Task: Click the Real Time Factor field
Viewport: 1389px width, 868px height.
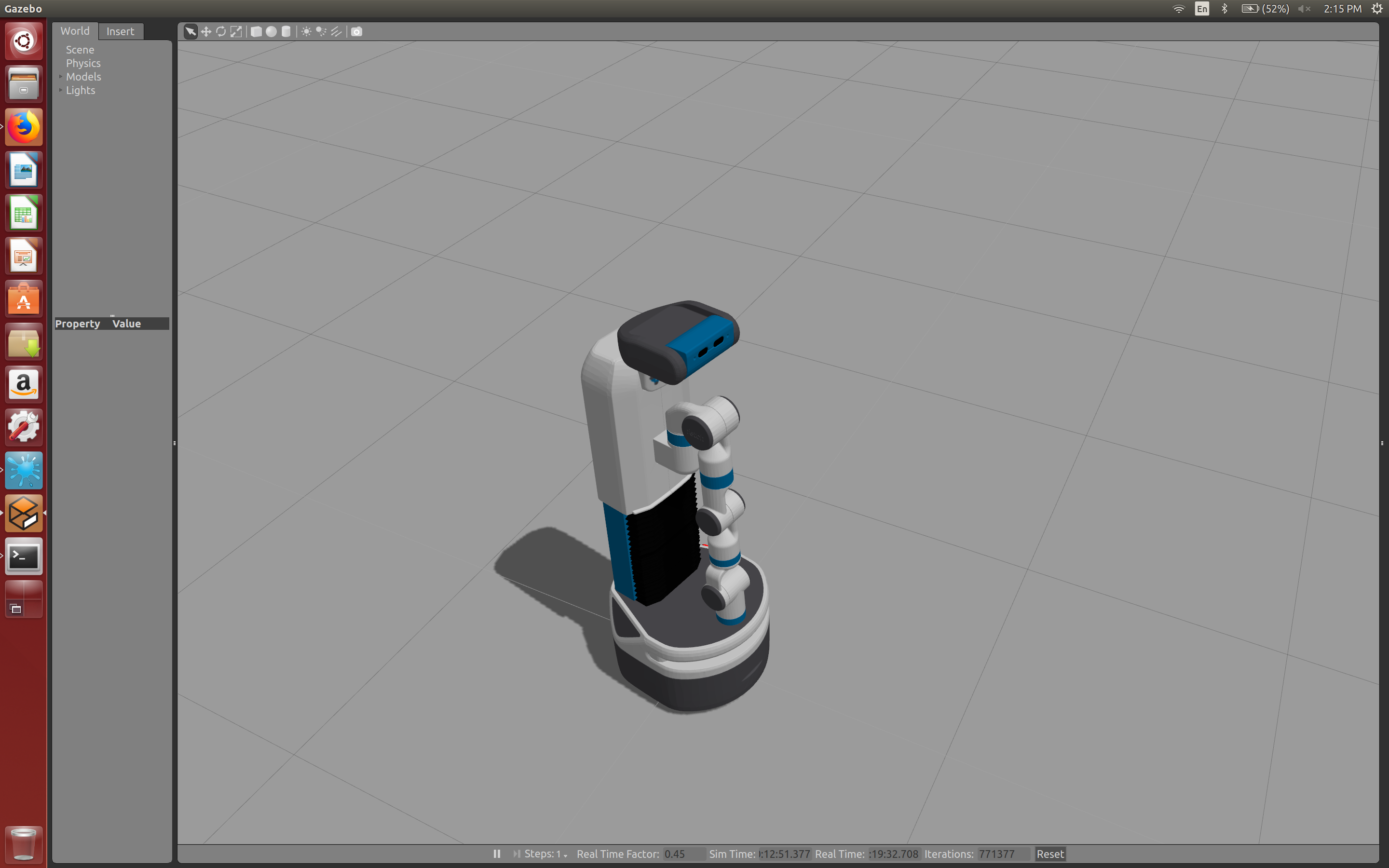Action: point(684,854)
